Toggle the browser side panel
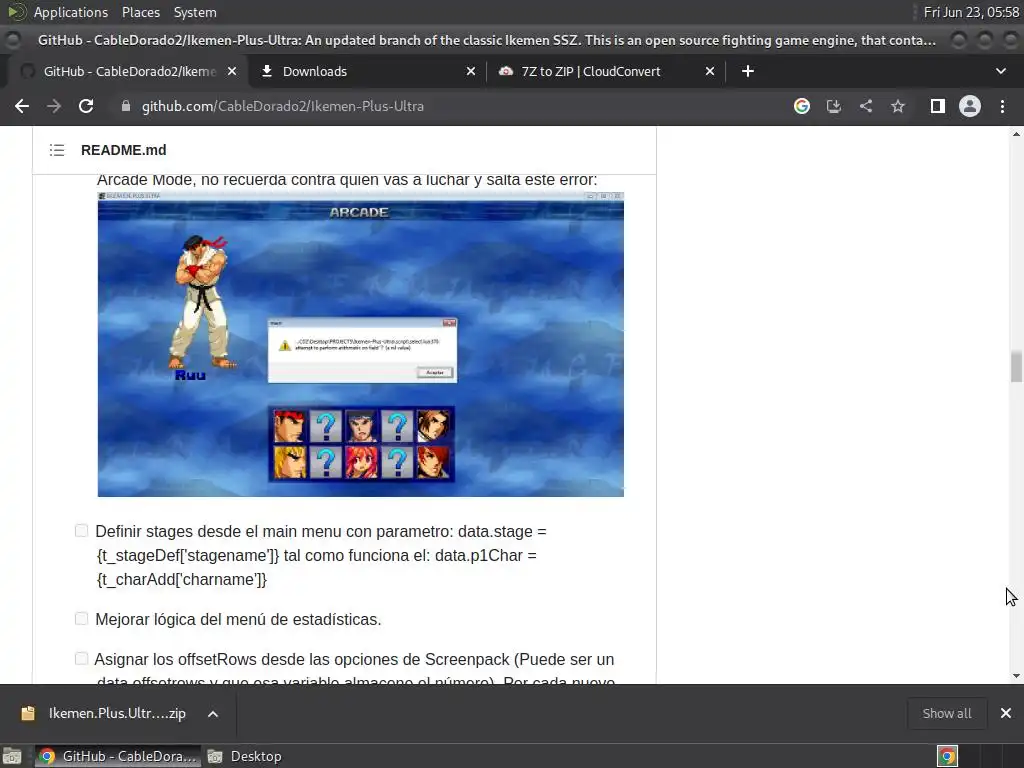 938,106
